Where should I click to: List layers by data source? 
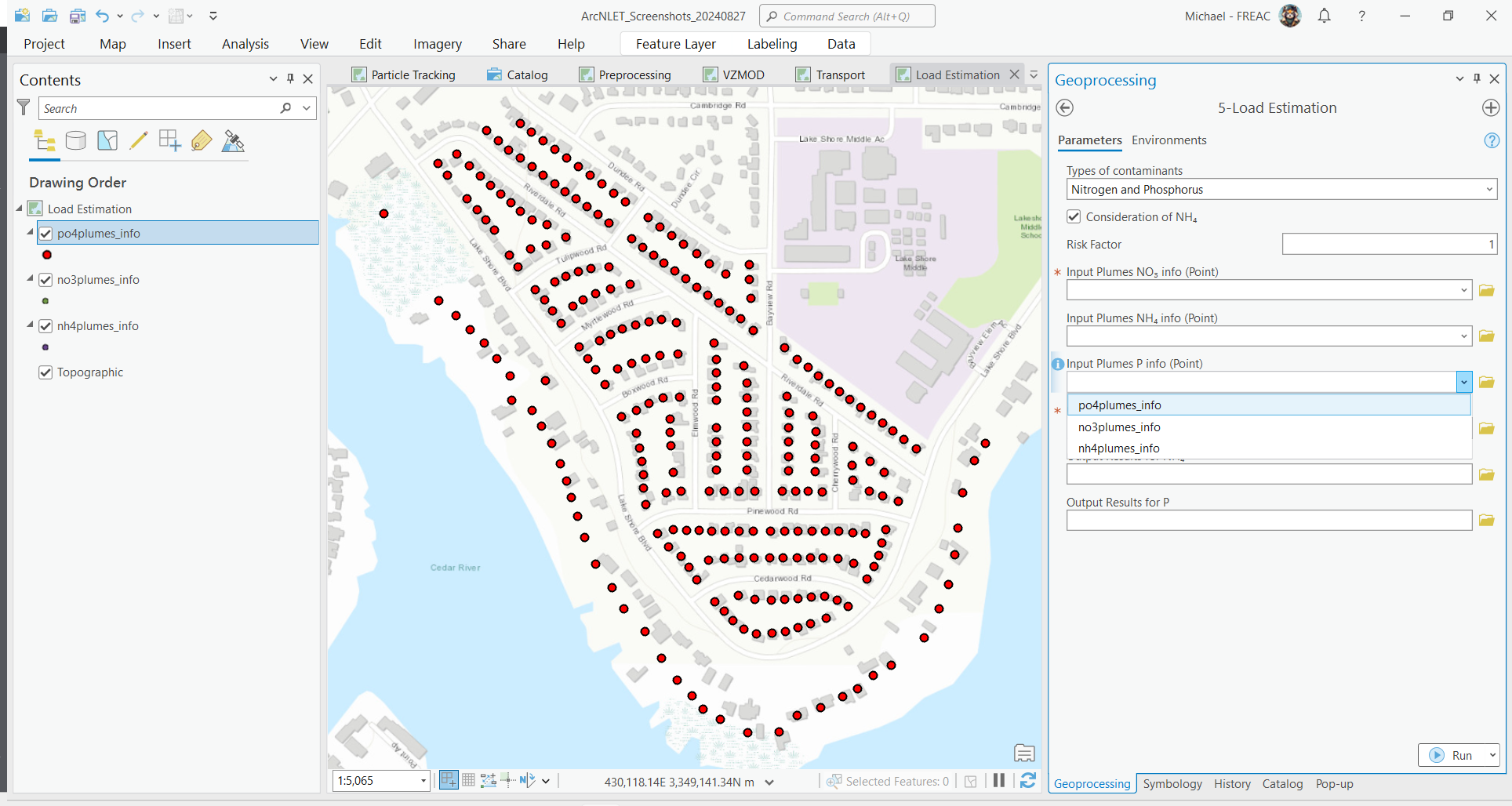point(76,141)
